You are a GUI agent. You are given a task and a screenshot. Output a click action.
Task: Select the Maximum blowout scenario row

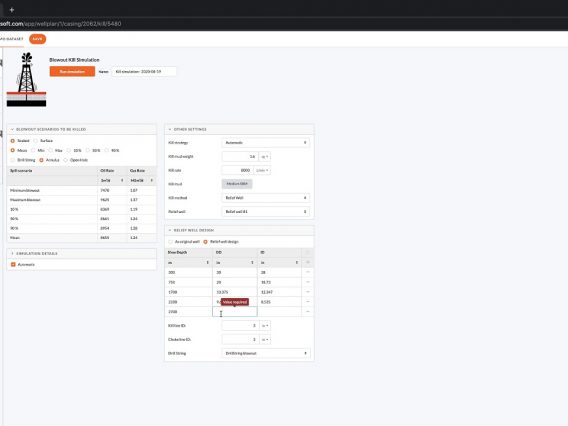point(82,200)
